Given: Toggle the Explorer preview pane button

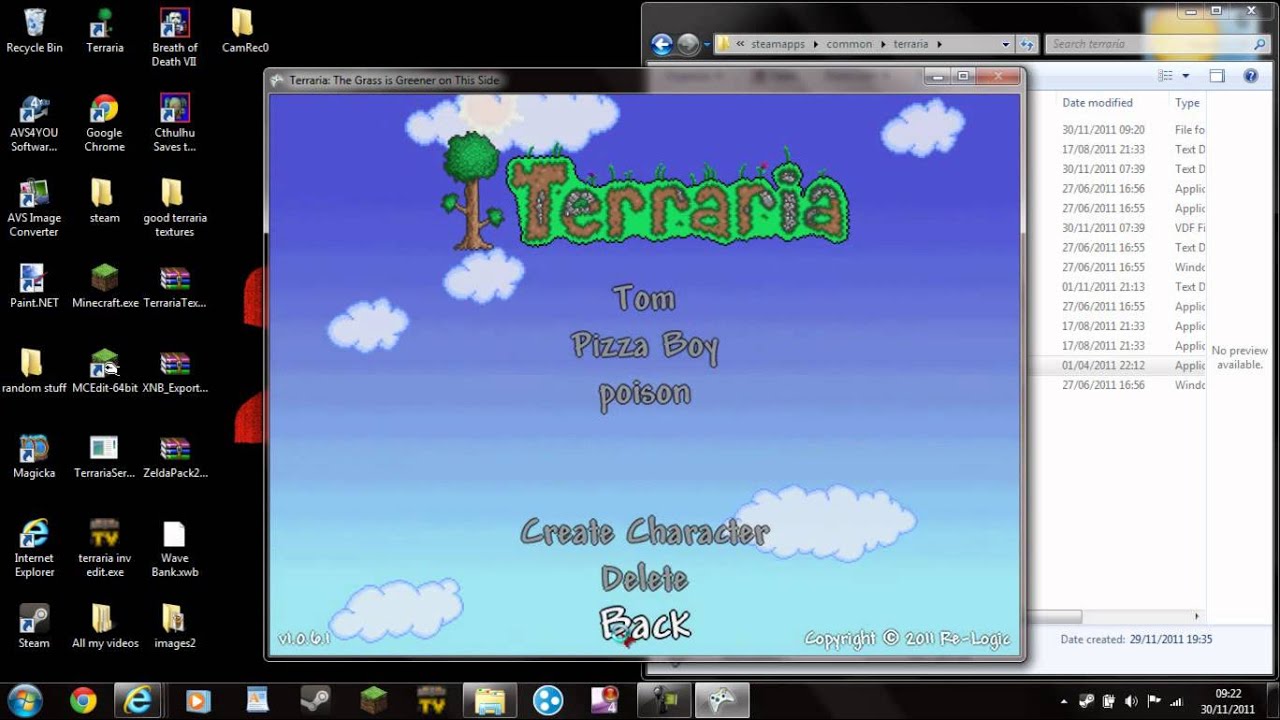Looking at the screenshot, I should tap(1217, 76).
